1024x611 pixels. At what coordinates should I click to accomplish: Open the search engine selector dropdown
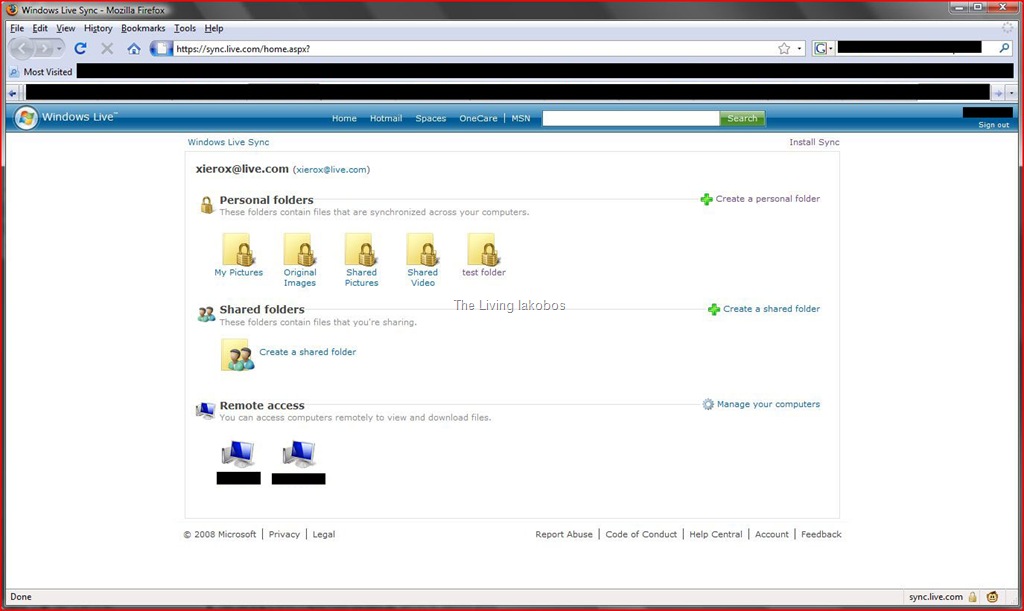823,48
